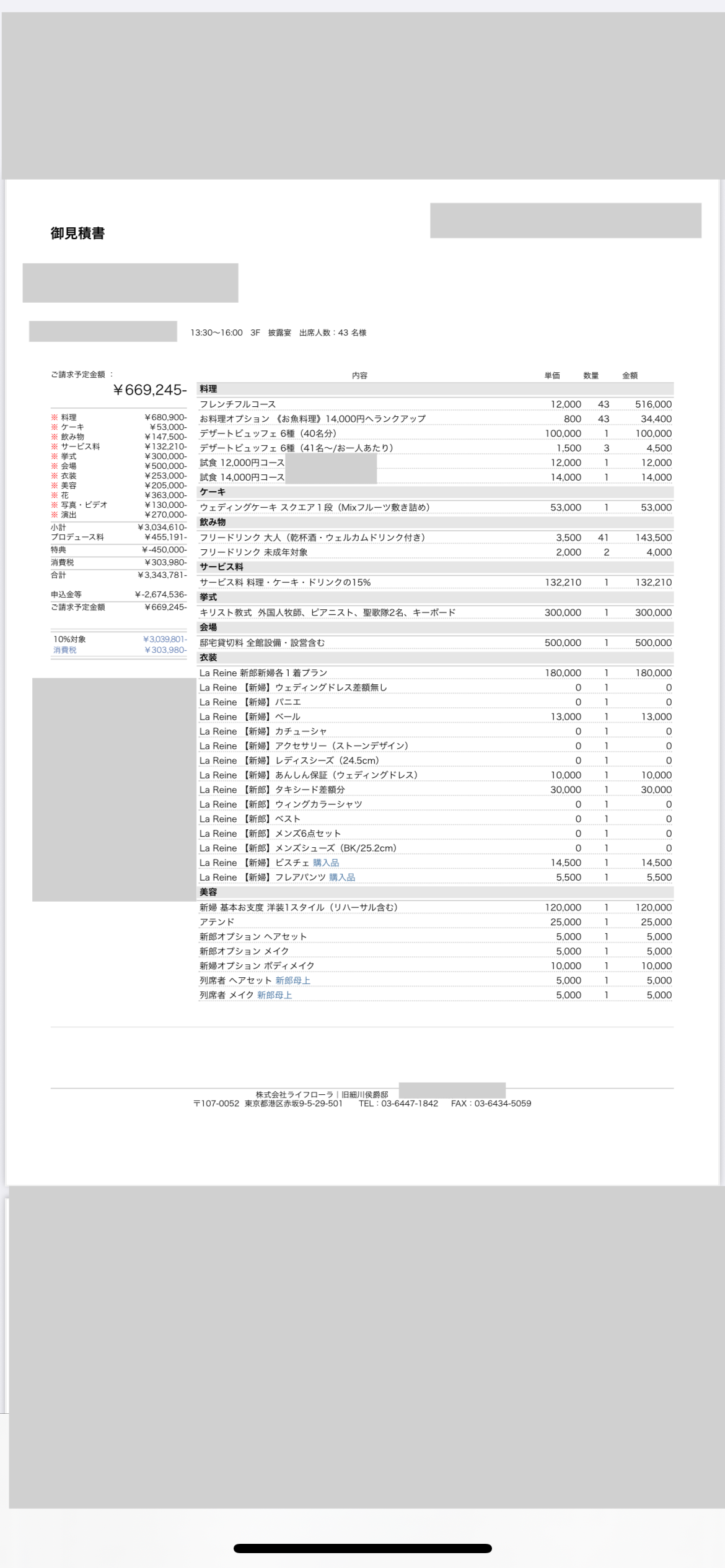Click the 金額 column header
This screenshot has height=1568, width=725.
coord(630,375)
